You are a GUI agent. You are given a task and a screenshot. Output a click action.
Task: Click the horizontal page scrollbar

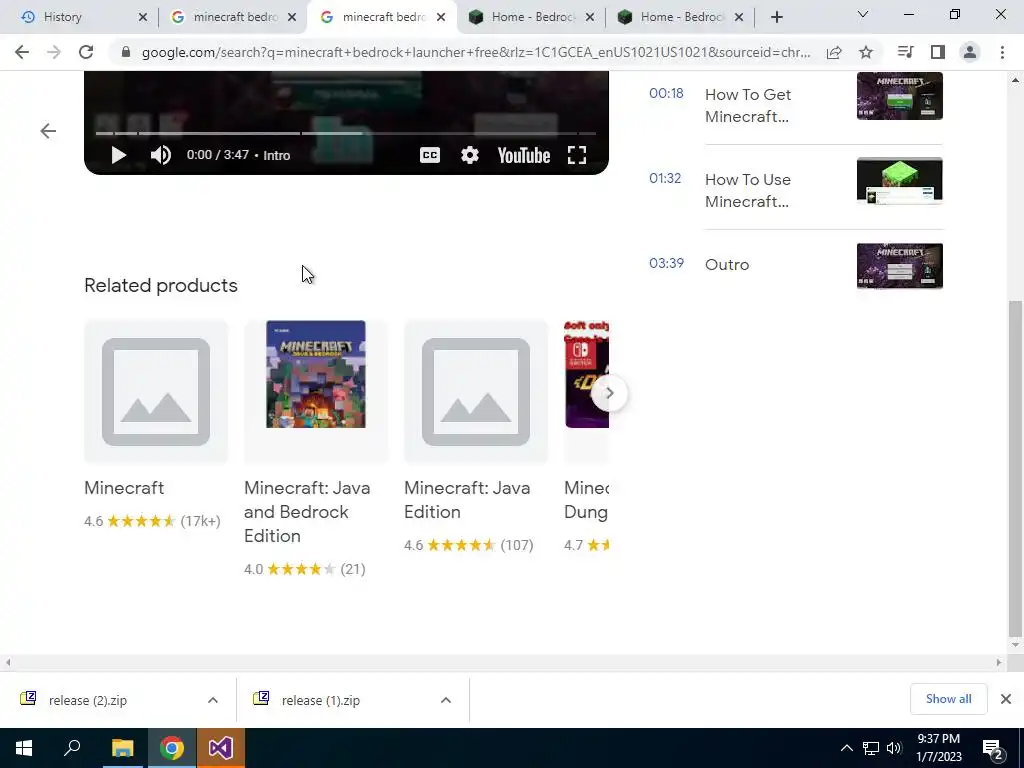point(503,662)
